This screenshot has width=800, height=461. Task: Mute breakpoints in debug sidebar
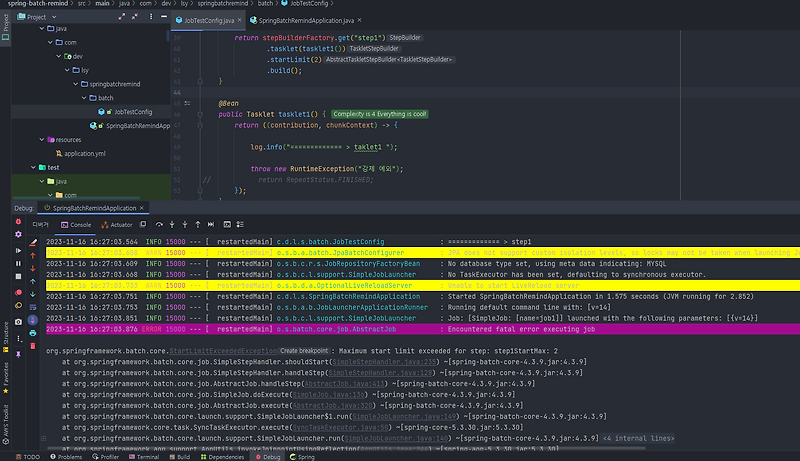tap(18, 305)
